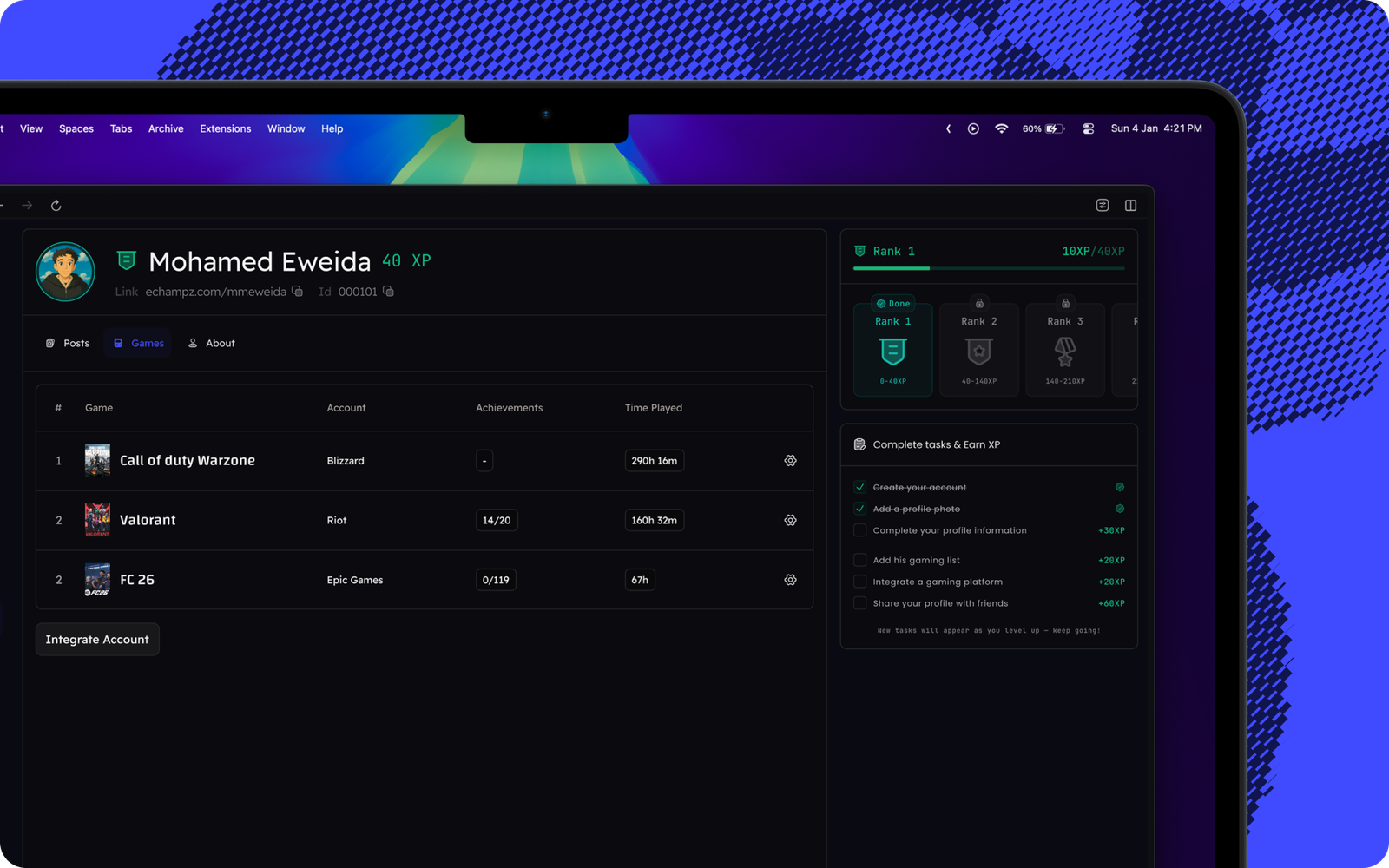This screenshot has height=868, width=1389.
Task: Open the macOS Control Center icon
Action: [1088, 128]
